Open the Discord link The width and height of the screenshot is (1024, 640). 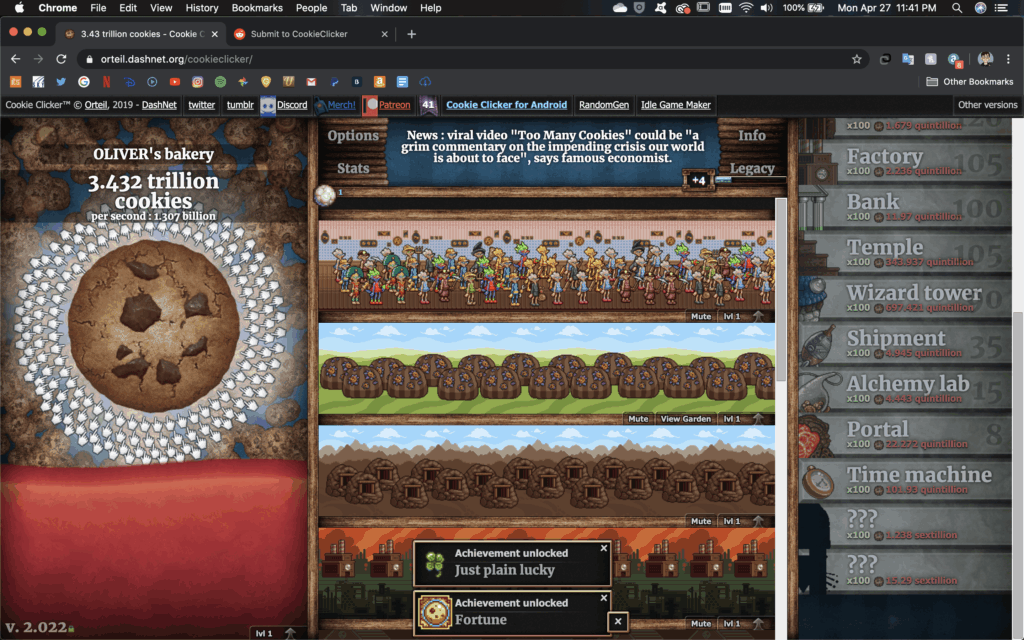click(292, 104)
